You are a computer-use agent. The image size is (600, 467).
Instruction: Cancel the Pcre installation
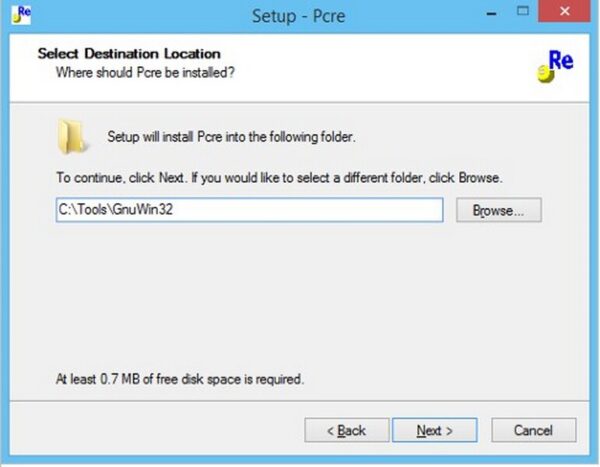(533, 430)
